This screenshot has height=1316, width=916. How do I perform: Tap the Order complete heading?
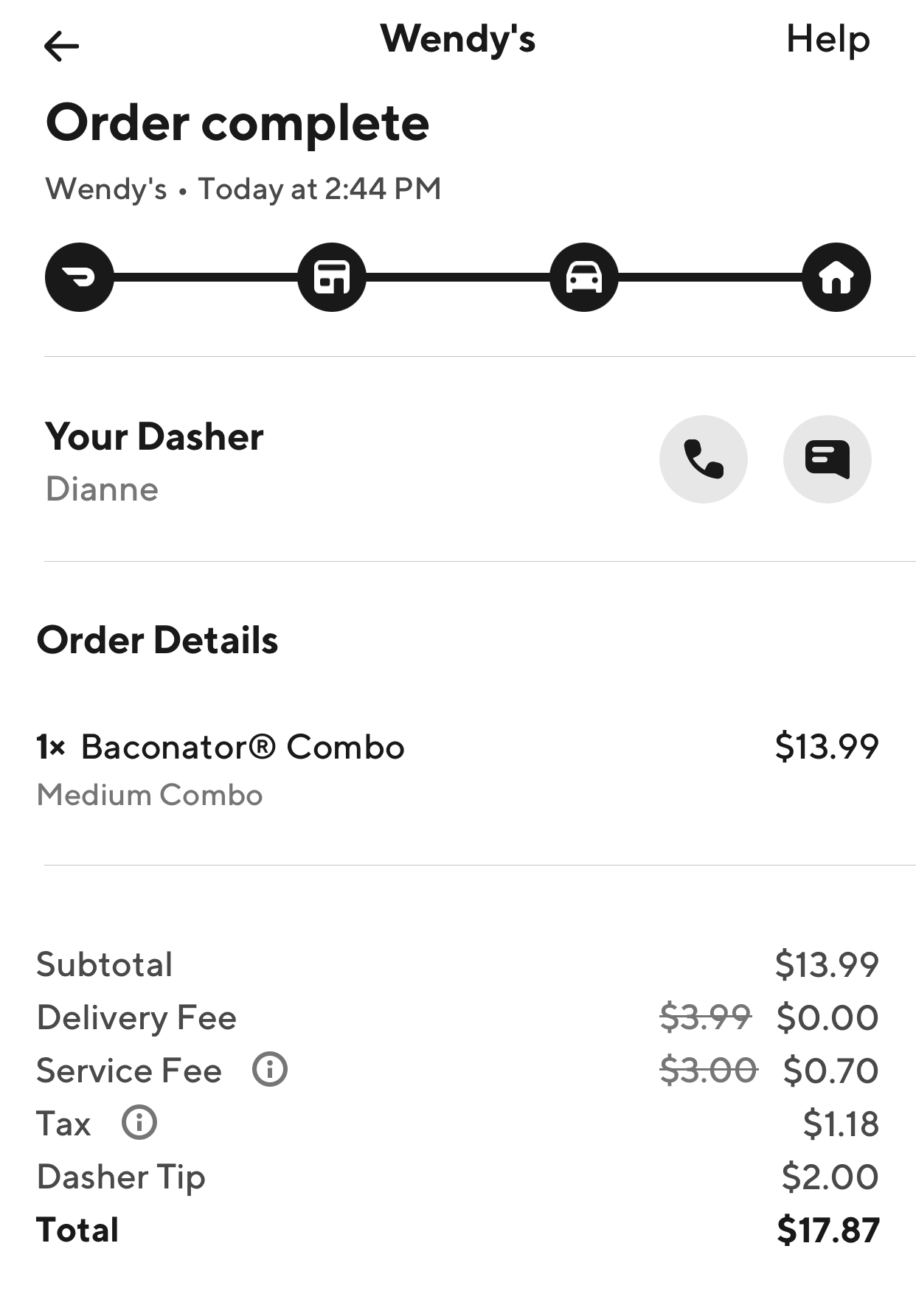click(x=237, y=123)
